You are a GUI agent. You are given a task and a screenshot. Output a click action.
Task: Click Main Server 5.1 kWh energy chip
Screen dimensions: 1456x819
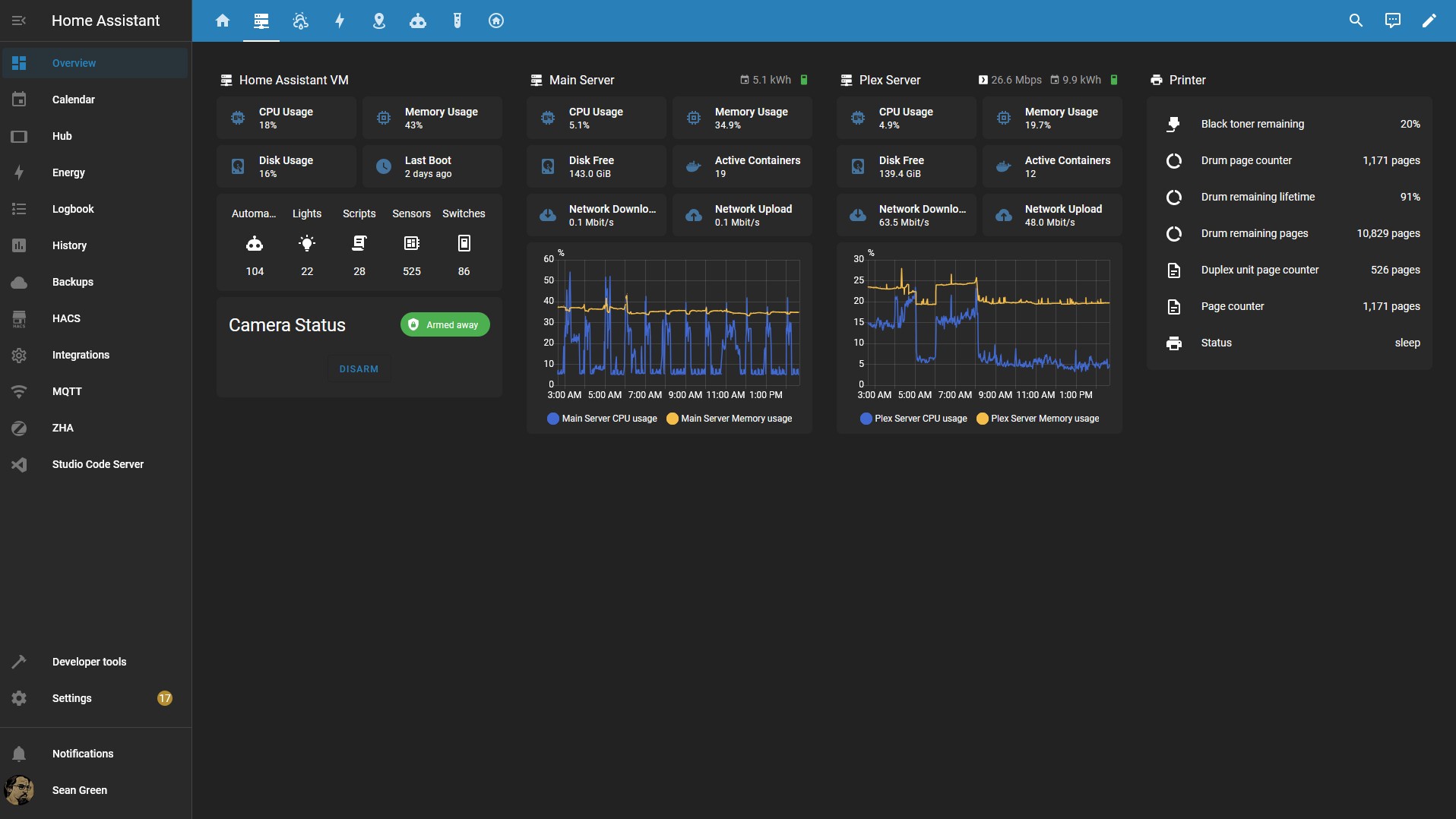[x=766, y=80]
